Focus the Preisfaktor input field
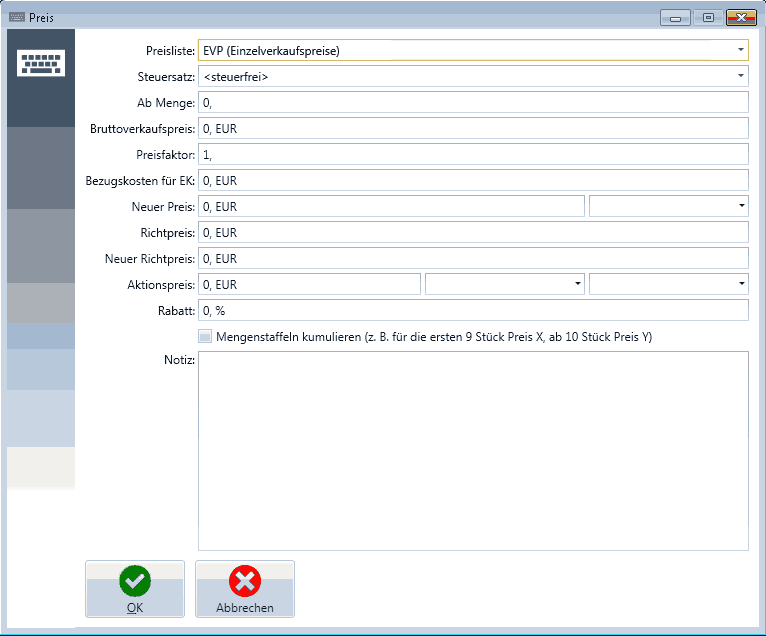 click(x=473, y=154)
